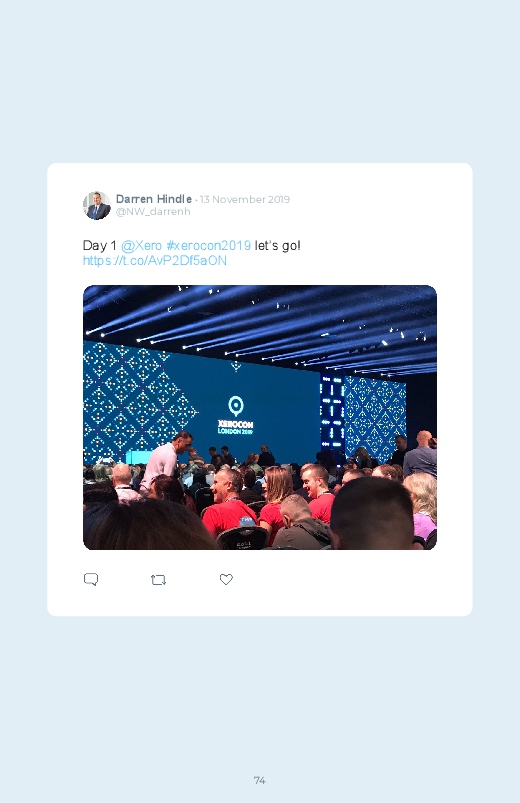The height and width of the screenshot is (803, 520).
Task: Click the retweet arrows icon
Action: (158, 580)
